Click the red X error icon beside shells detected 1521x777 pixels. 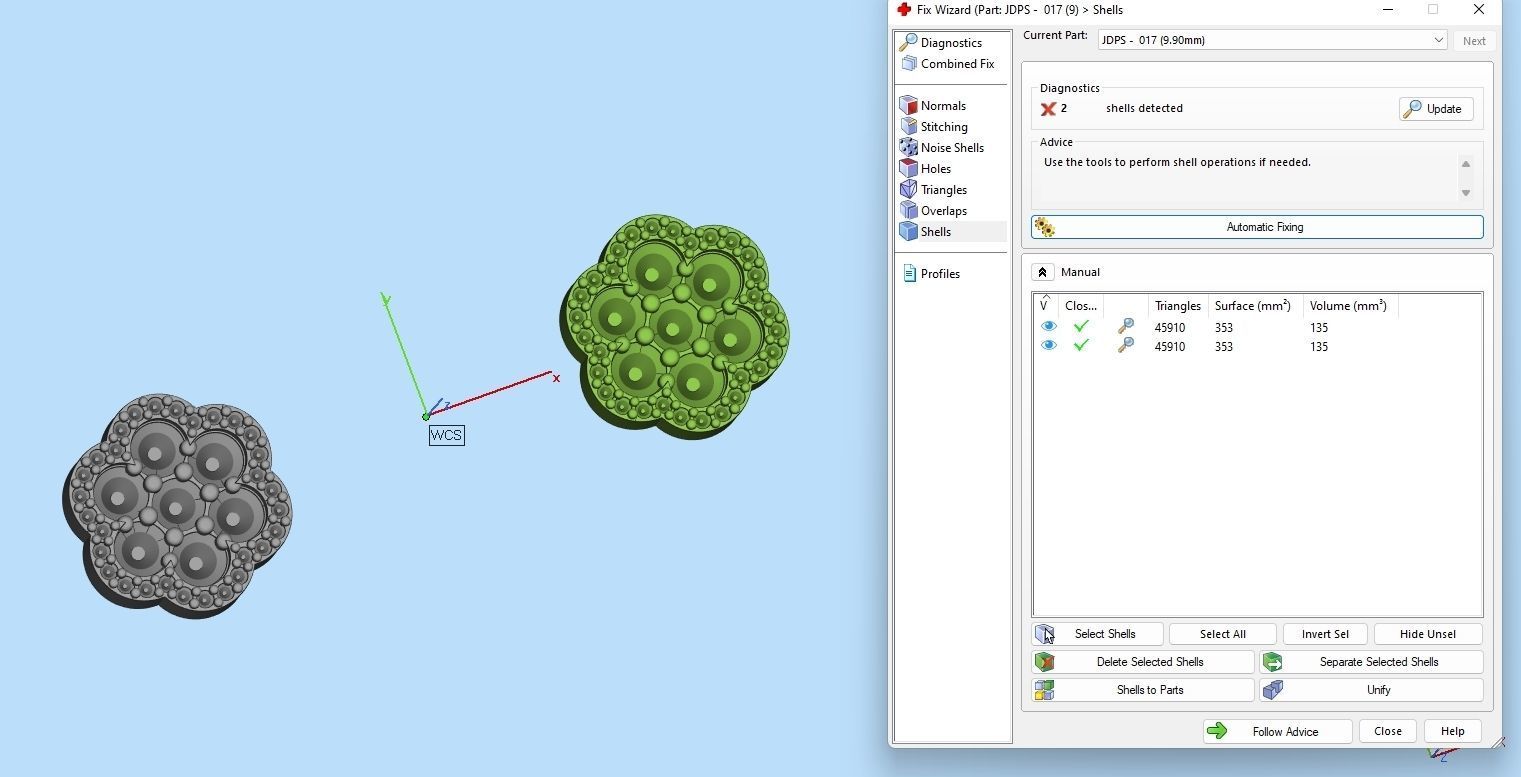point(1048,109)
